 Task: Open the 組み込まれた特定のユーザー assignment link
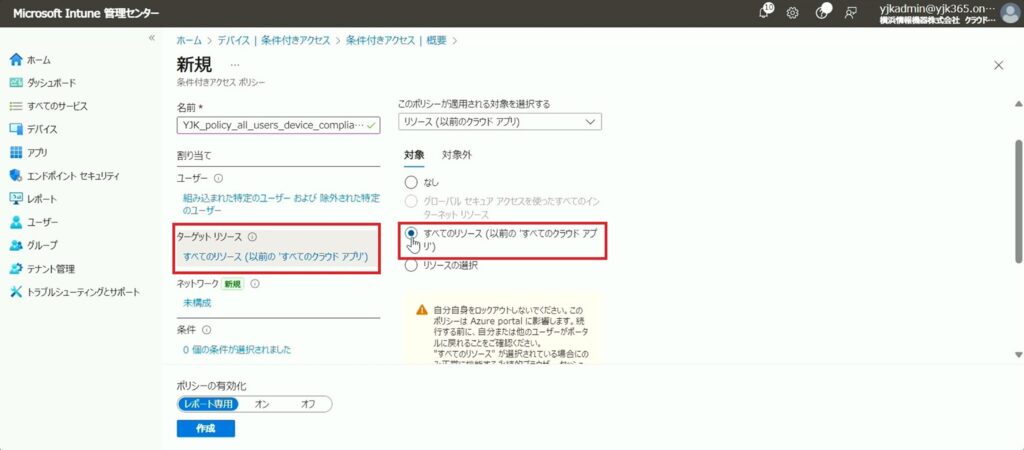coord(281,204)
